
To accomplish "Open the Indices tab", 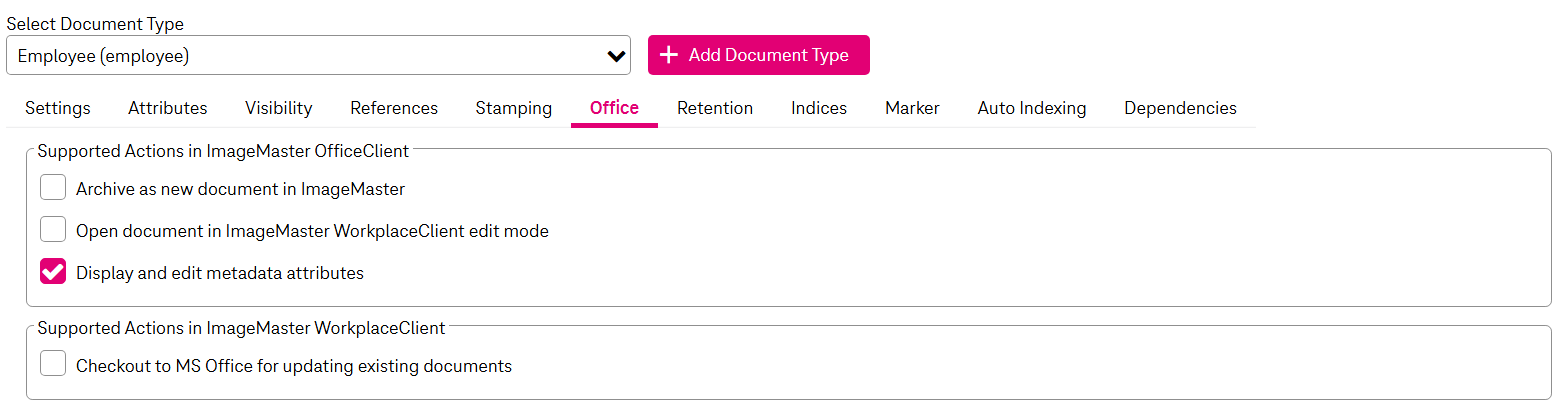I will pyautogui.click(x=819, y=108).
